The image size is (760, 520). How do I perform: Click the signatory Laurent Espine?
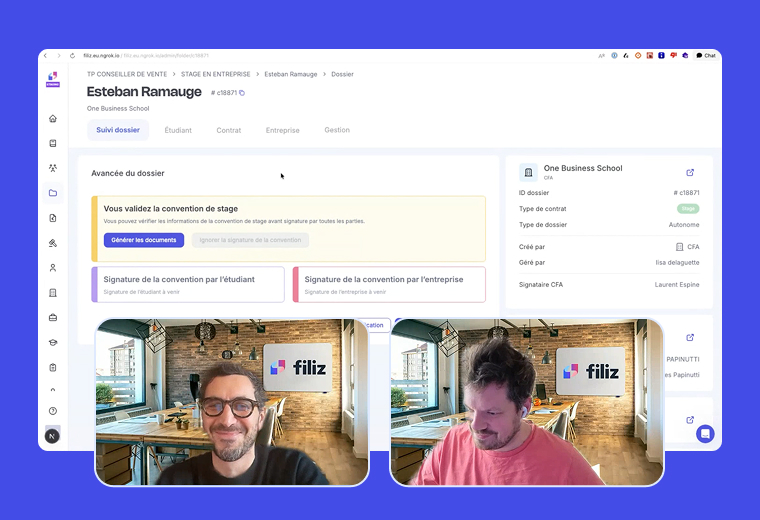677,284
